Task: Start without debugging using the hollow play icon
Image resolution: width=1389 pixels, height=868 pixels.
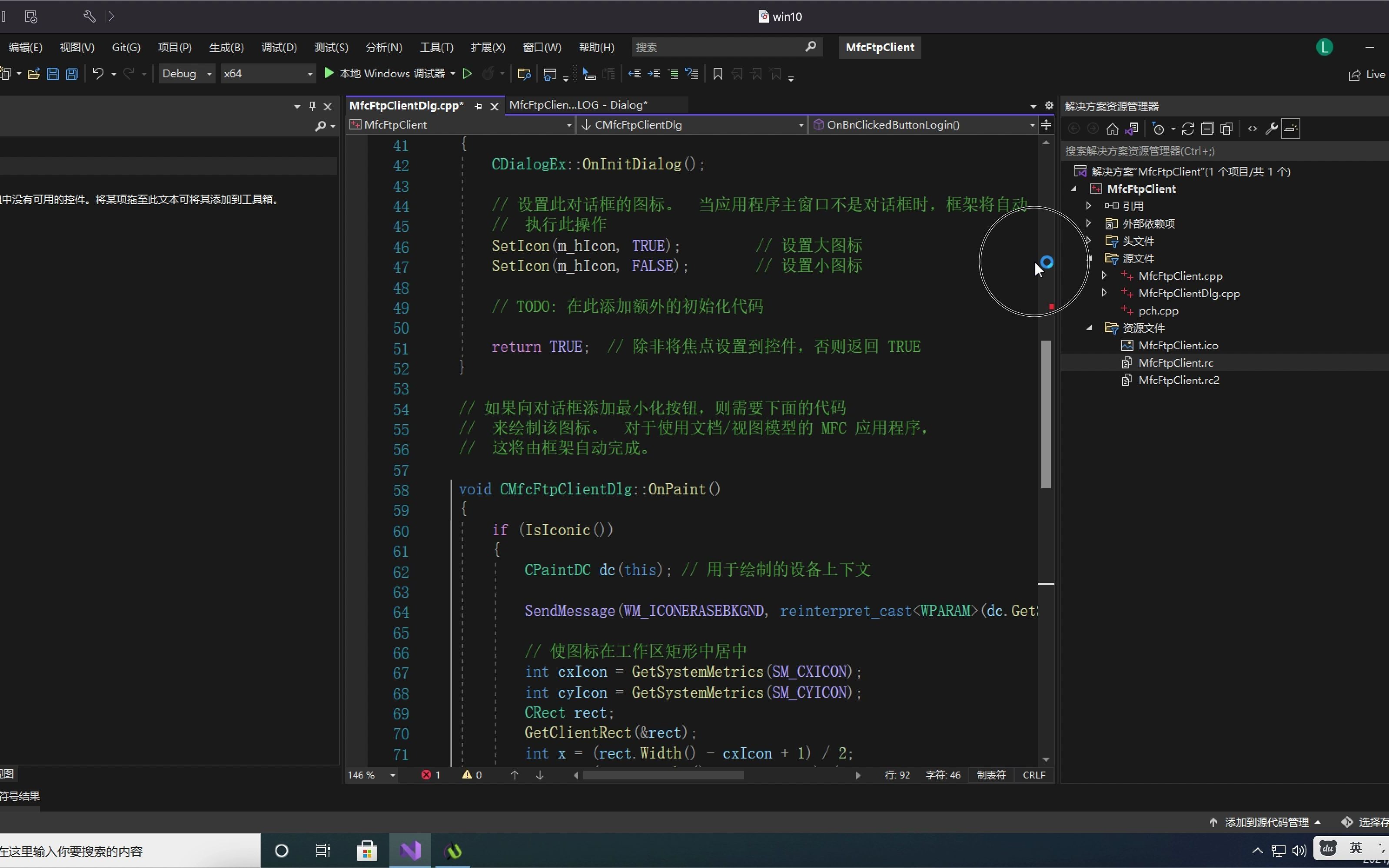Action: point(467,73)
